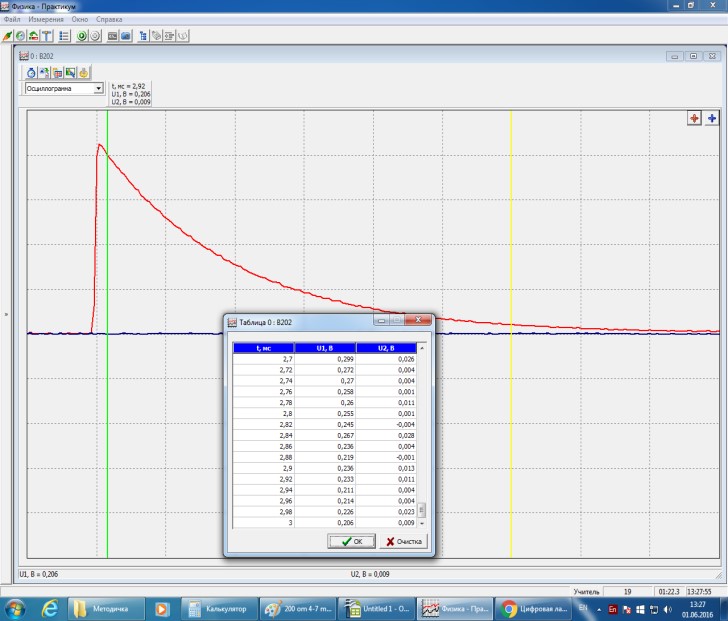
Task: Select the U2 cell 0,028
Action: [386, 435]
